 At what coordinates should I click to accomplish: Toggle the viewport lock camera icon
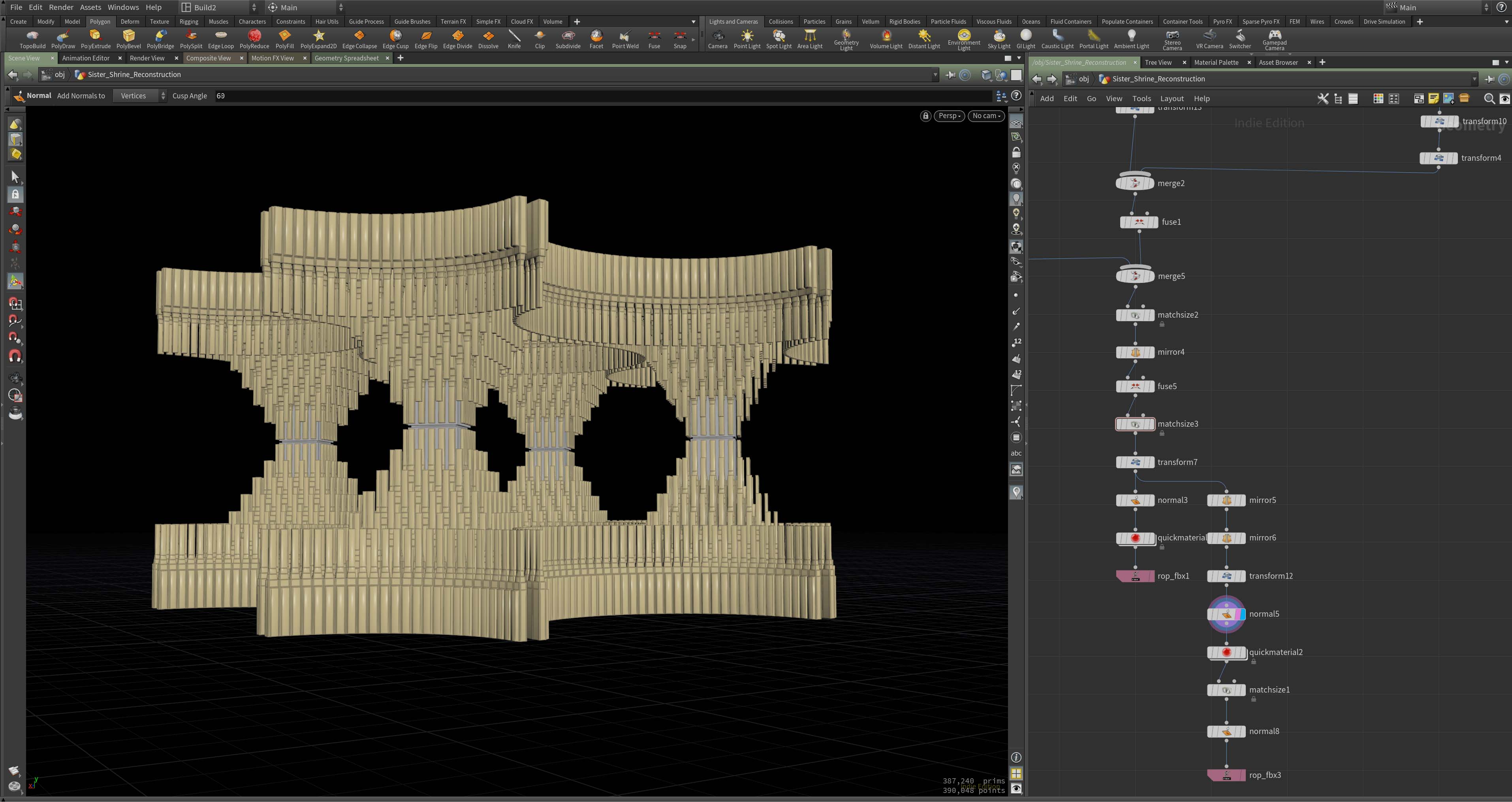click(x=925, y=116)
